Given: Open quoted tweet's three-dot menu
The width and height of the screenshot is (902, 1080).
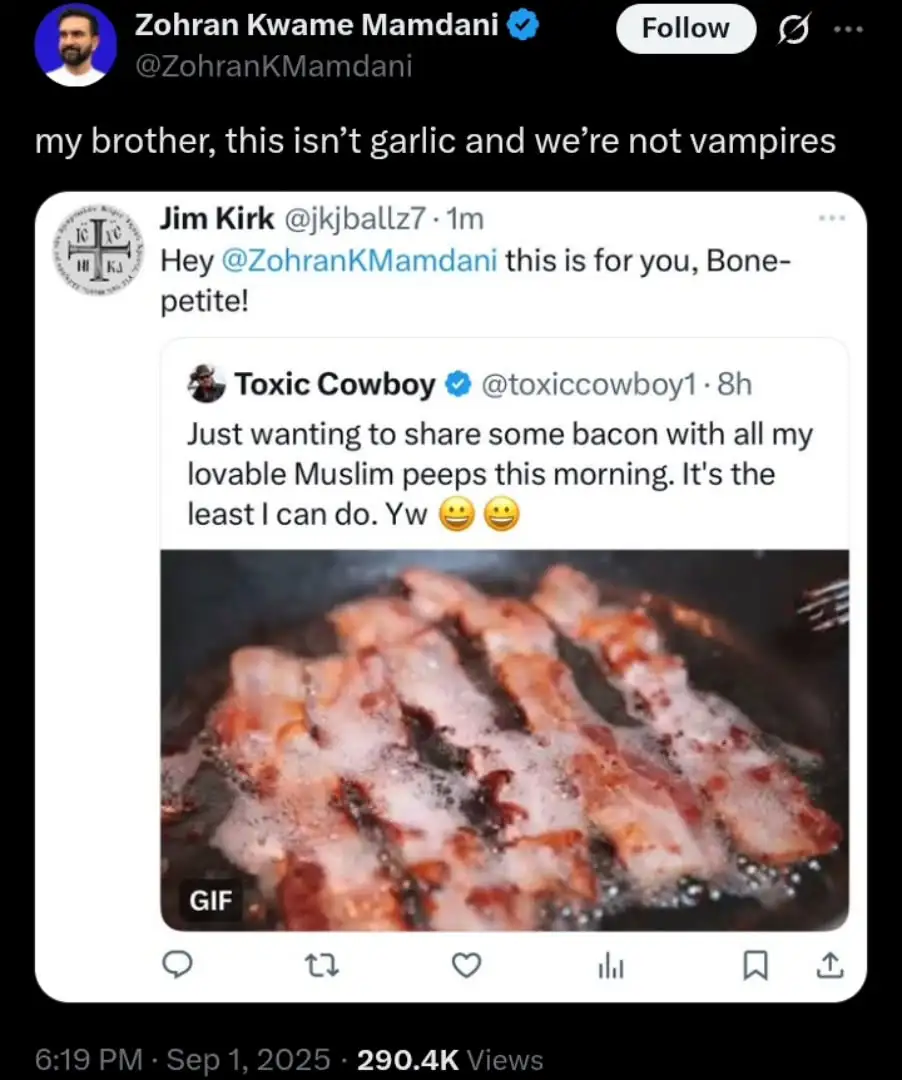Looking at the screenshot, I should (831, 217).
